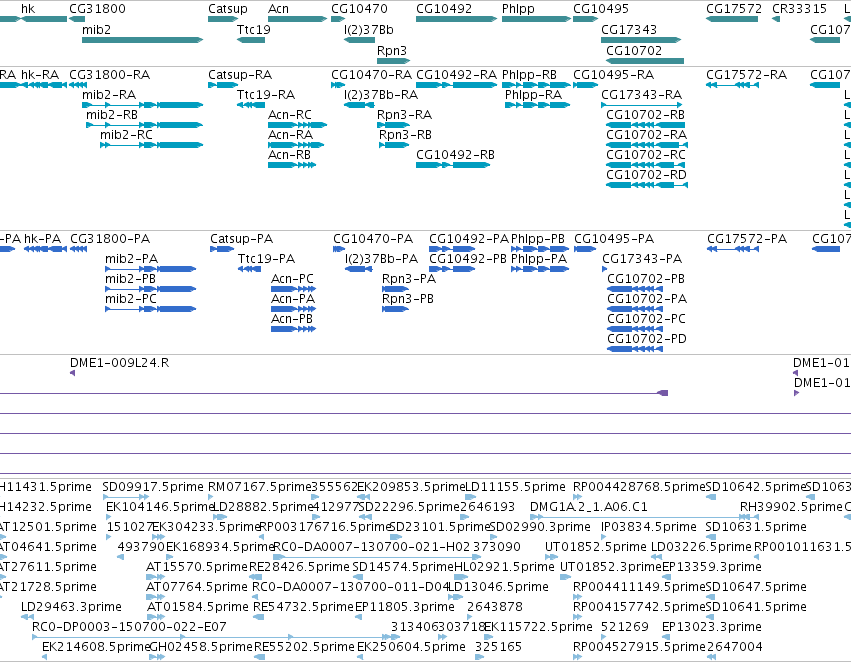Select the CG10702-RB transcript

point(645,125)
